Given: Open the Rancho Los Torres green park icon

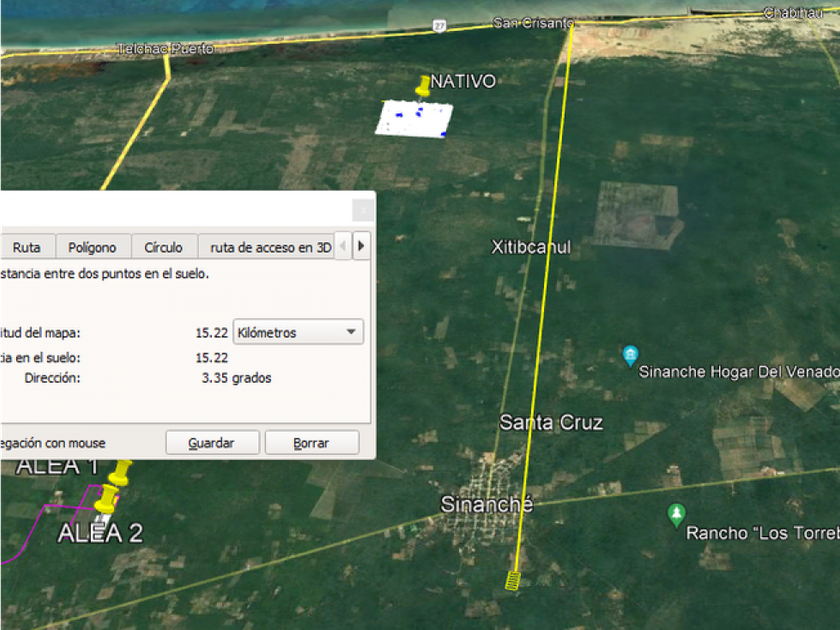Looking at the screenshot, I should tap(676, 515).
